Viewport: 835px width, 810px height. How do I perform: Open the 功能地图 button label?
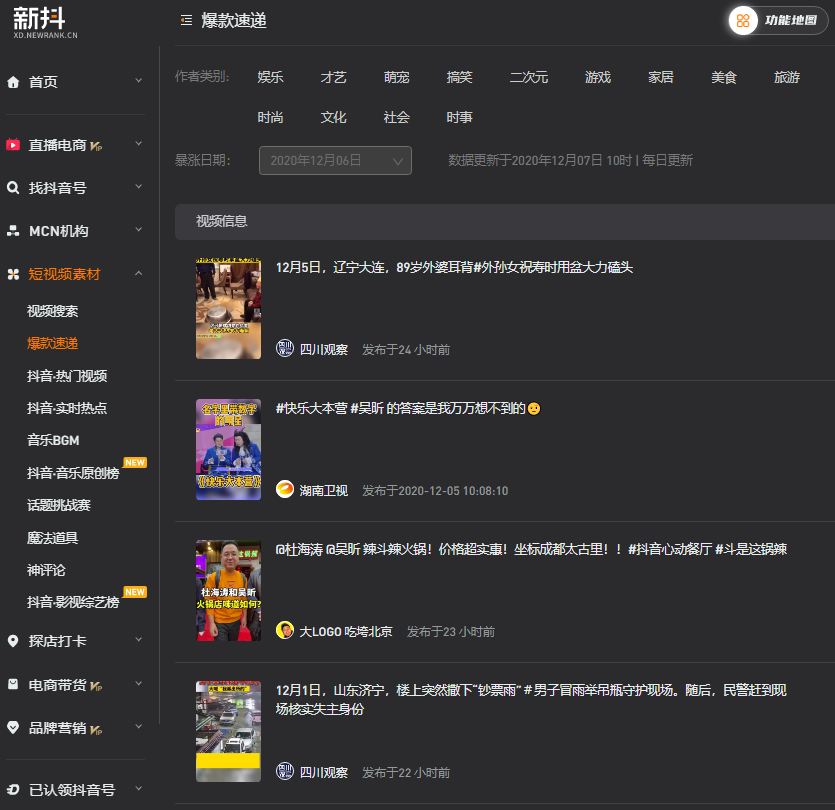click(x=791, y=21)
